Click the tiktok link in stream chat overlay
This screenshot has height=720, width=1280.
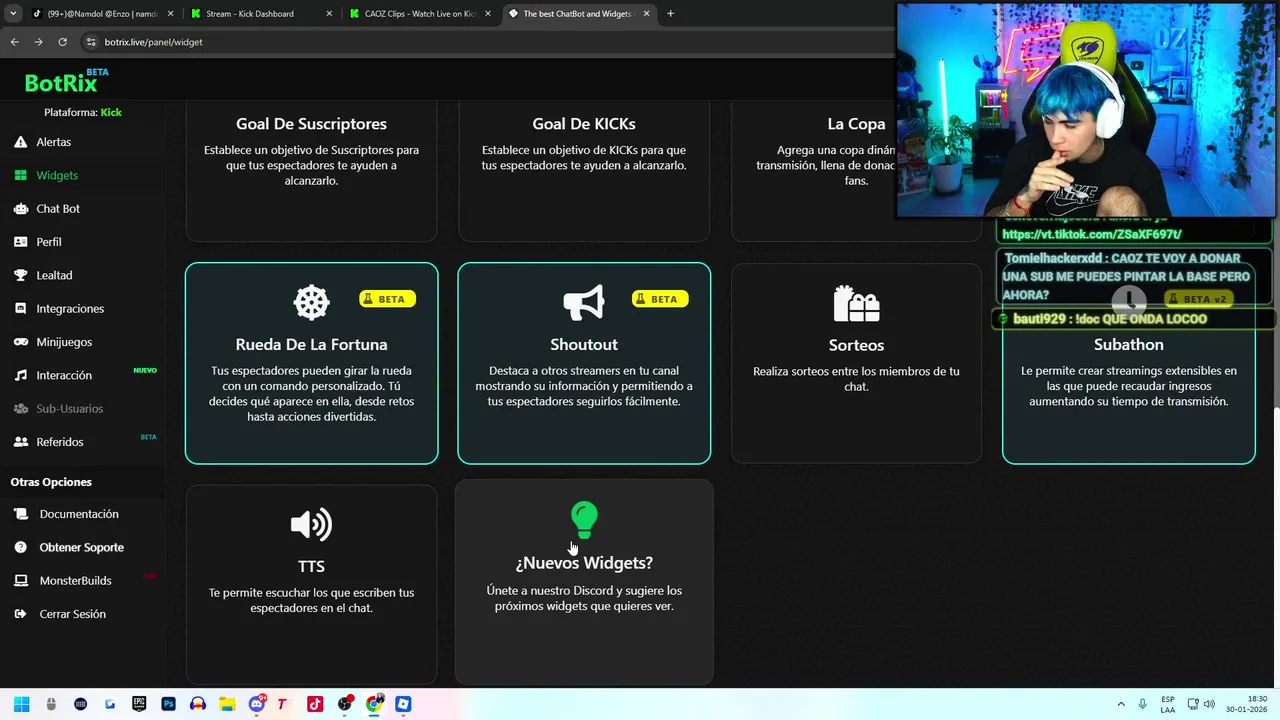click(1091, 234)
